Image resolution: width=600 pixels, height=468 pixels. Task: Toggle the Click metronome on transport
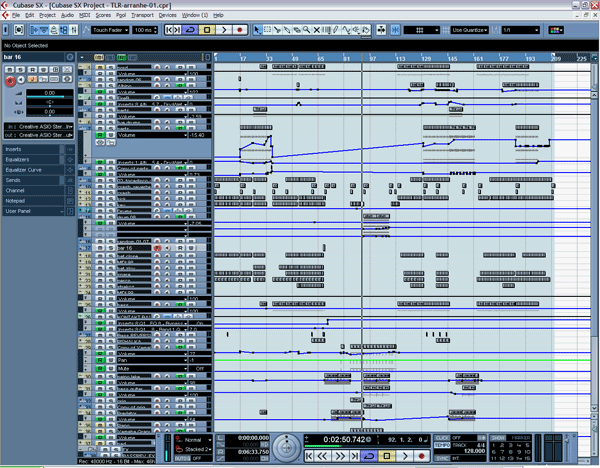442,437
